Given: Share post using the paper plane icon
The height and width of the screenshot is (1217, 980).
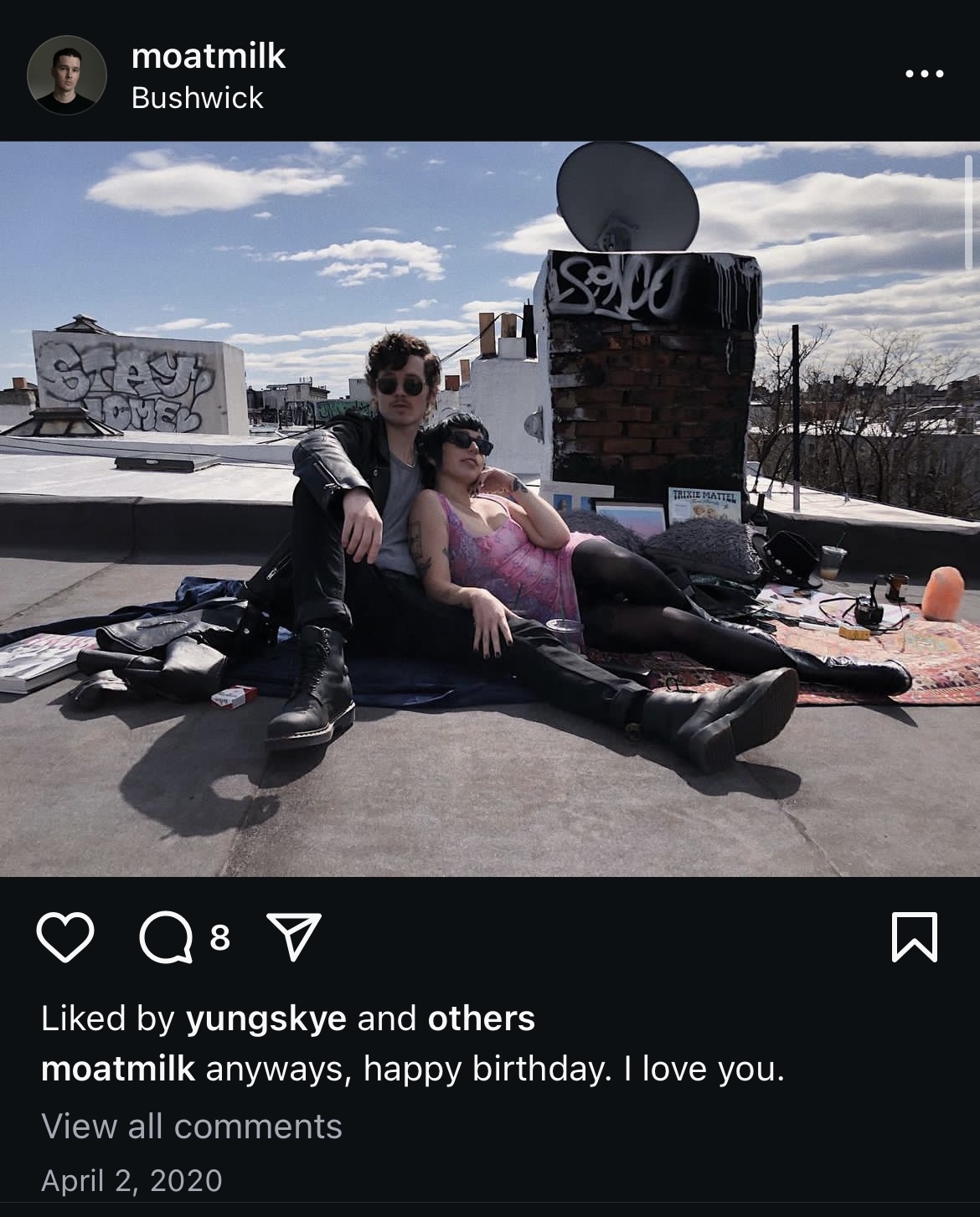Looking at the screenshot, I should click(293, 938).
